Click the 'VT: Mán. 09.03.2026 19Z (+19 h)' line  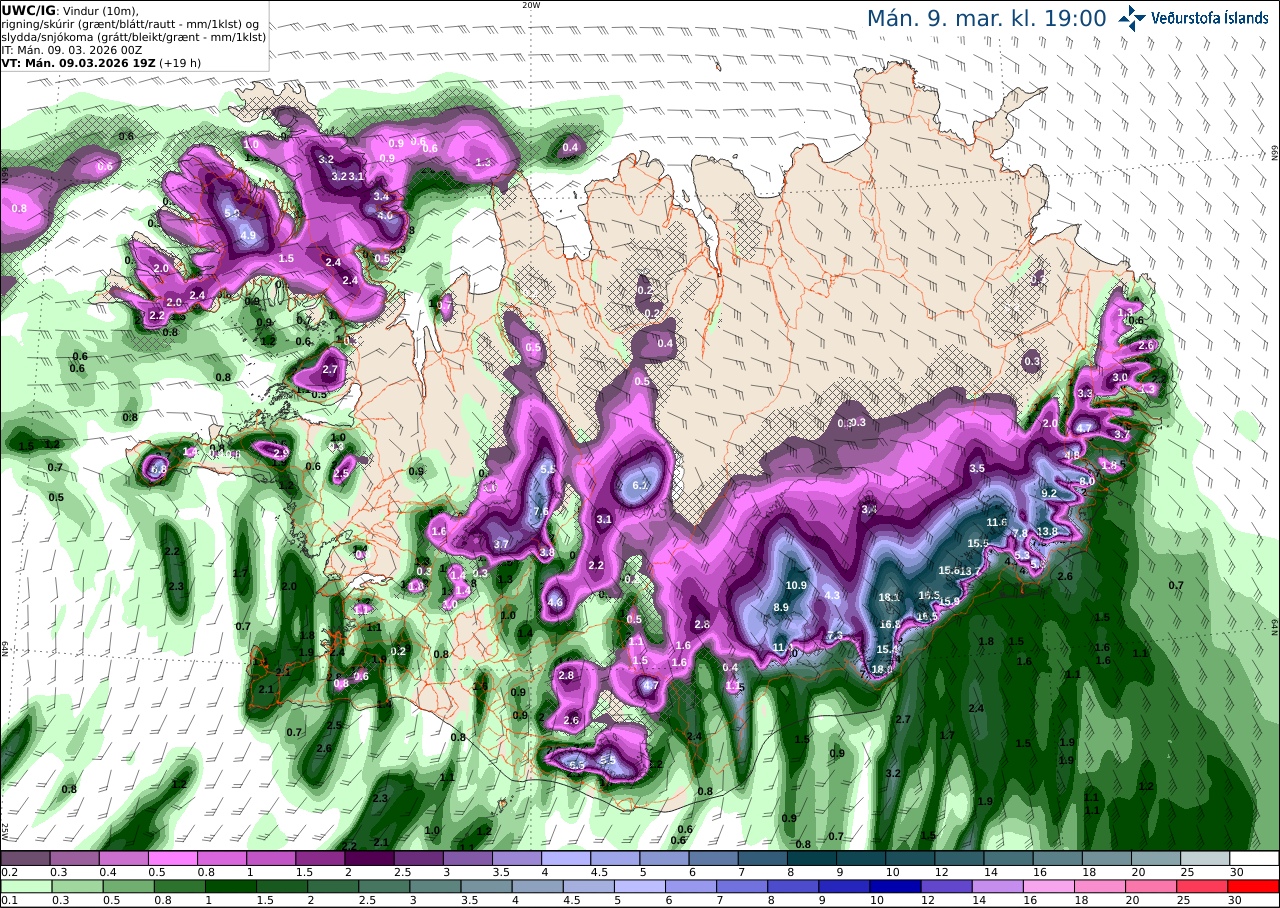[102, 62]
